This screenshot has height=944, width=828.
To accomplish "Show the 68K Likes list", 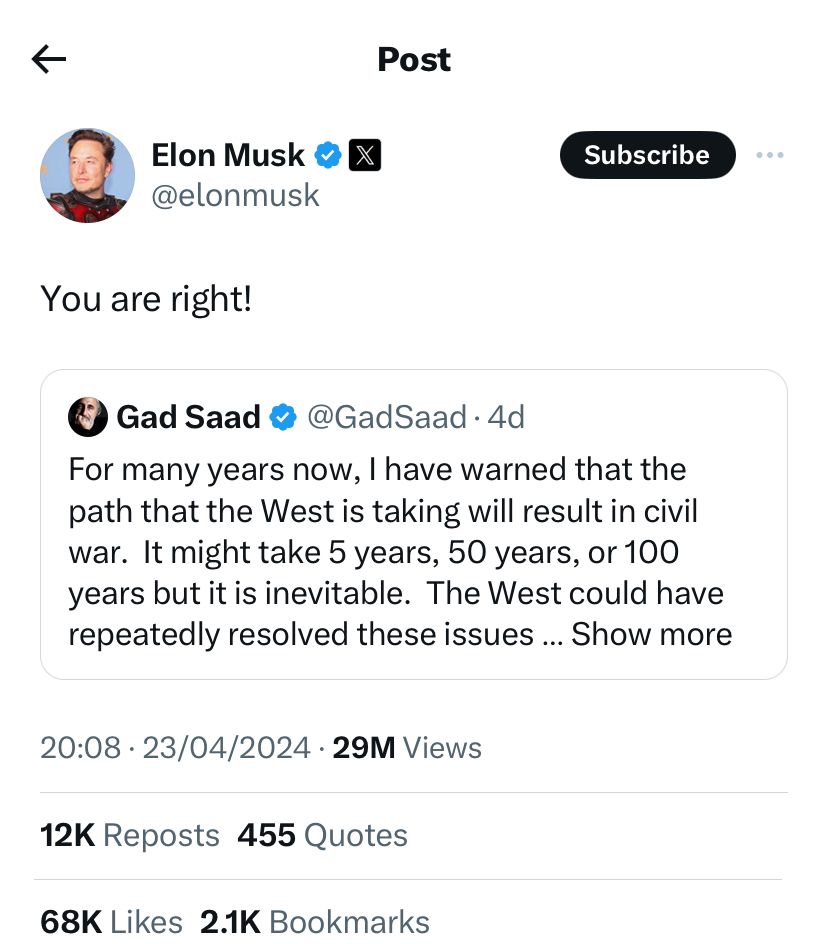I will coord(111,921).
